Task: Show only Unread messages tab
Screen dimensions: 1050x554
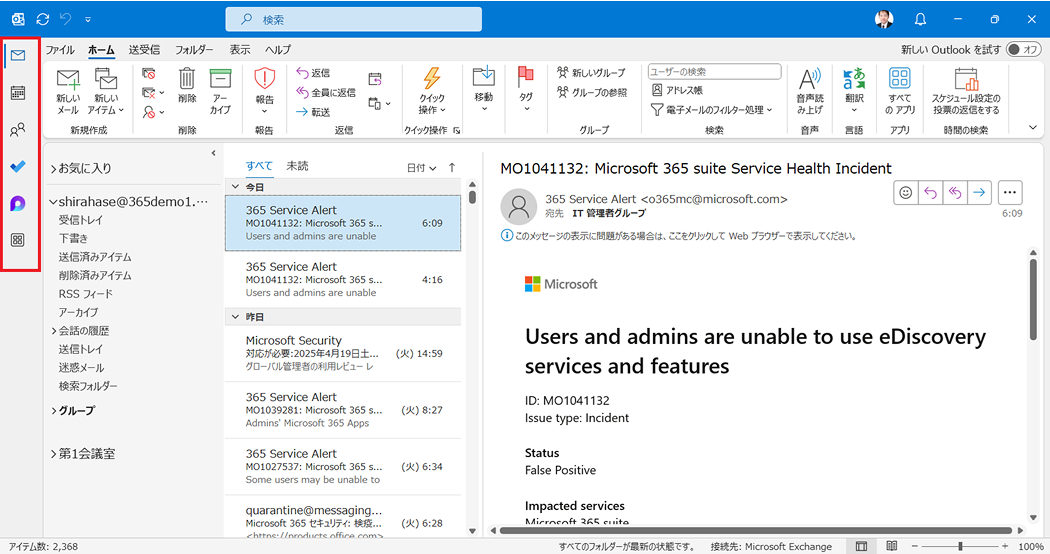Action: pyautogui.click(x=297, y=166)
